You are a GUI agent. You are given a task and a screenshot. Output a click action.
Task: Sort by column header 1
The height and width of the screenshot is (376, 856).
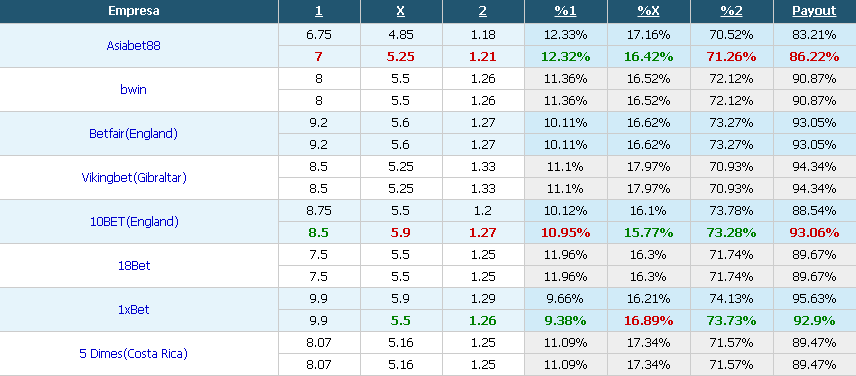(319, 11)
